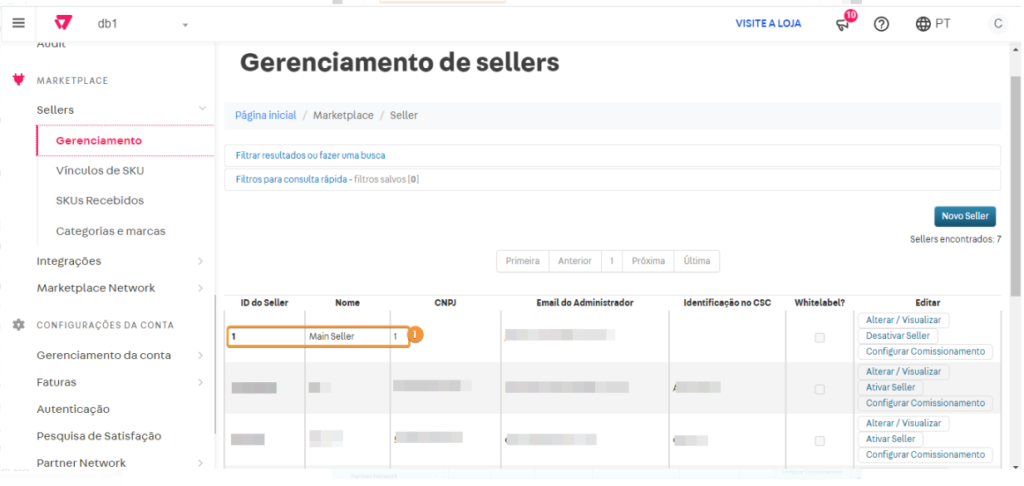Viewport: 1024px width, 486px height.
Task: Open the user profile avatar C
Action: (996, 24)
